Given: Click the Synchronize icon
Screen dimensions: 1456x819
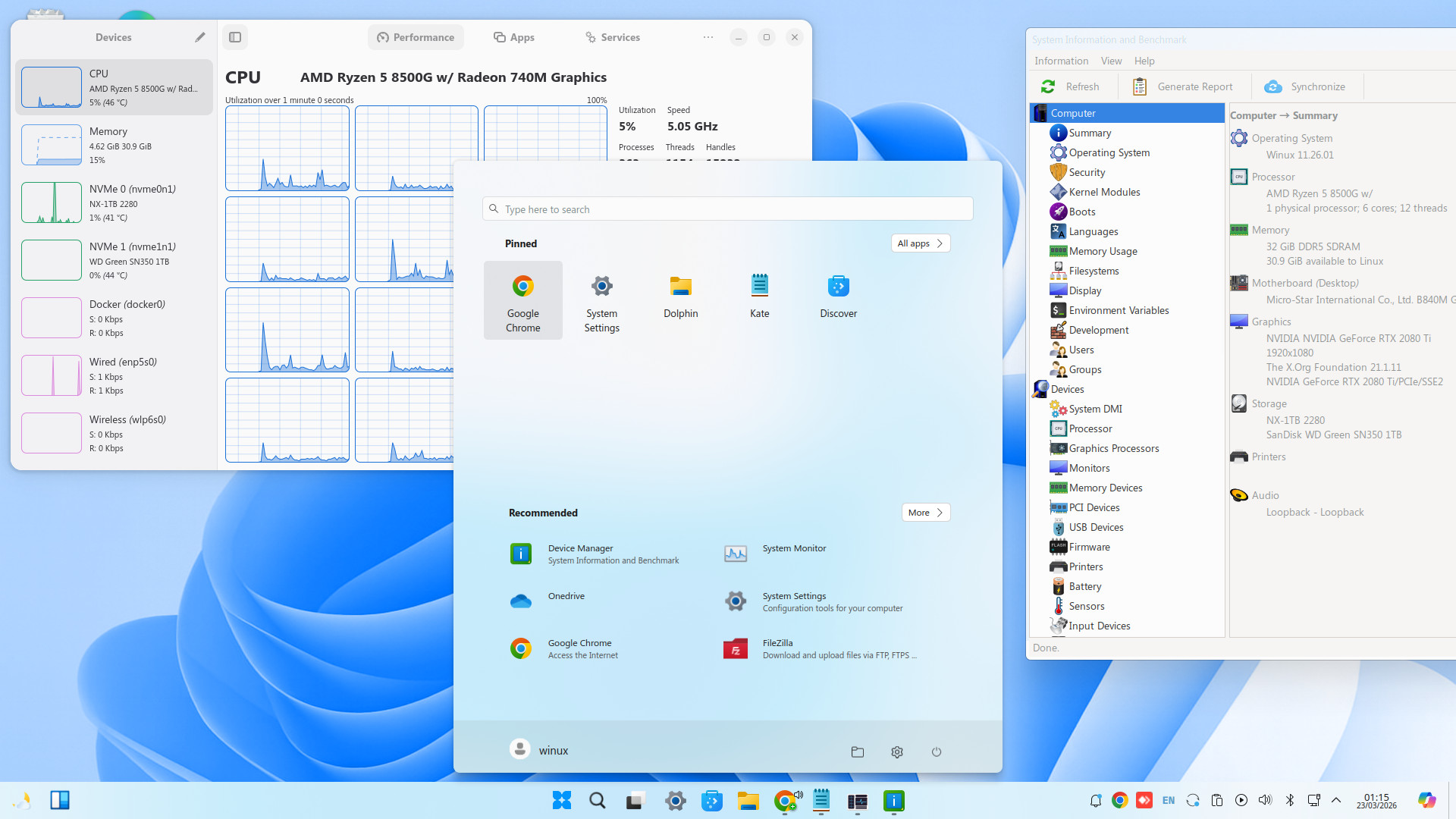Looking at the screenshot, I should 1273,86.
